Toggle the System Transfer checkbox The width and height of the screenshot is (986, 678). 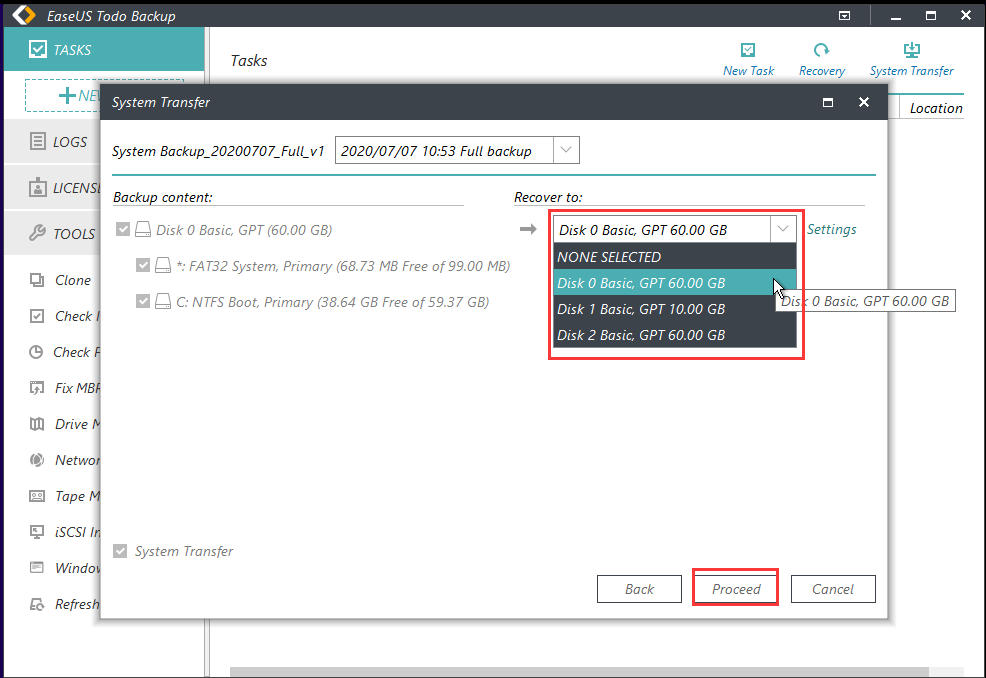tap(119, 551)
